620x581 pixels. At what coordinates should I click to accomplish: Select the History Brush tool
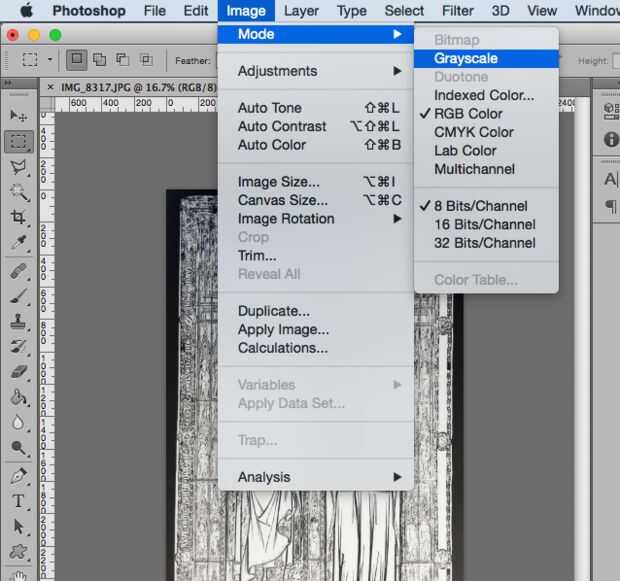pyautogui.click(x=19, y=346)
